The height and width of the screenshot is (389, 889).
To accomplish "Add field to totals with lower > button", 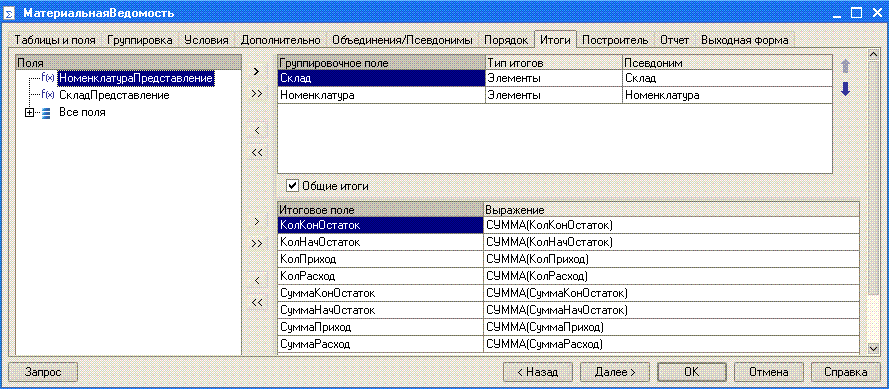I will 256,221.
